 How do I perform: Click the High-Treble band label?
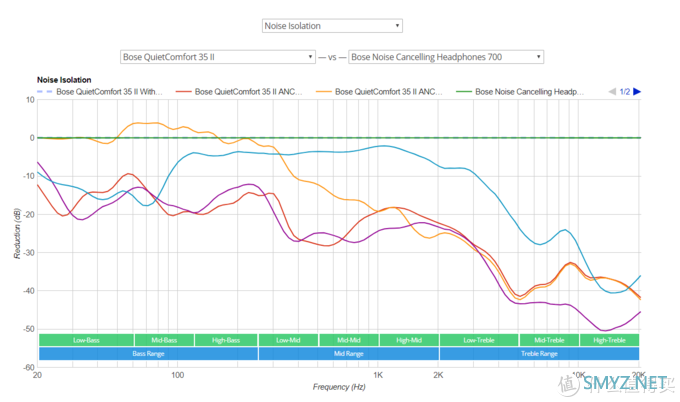pyautogui.click(x=609, y=340)
